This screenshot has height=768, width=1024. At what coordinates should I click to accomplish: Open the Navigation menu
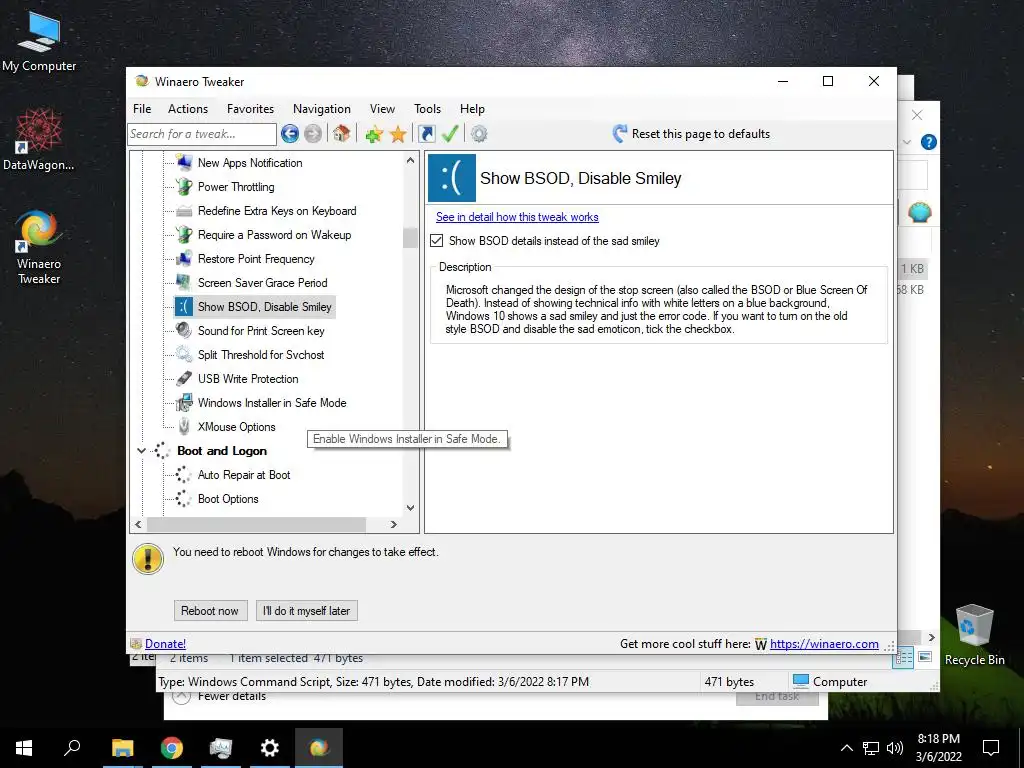click(321, 109)
